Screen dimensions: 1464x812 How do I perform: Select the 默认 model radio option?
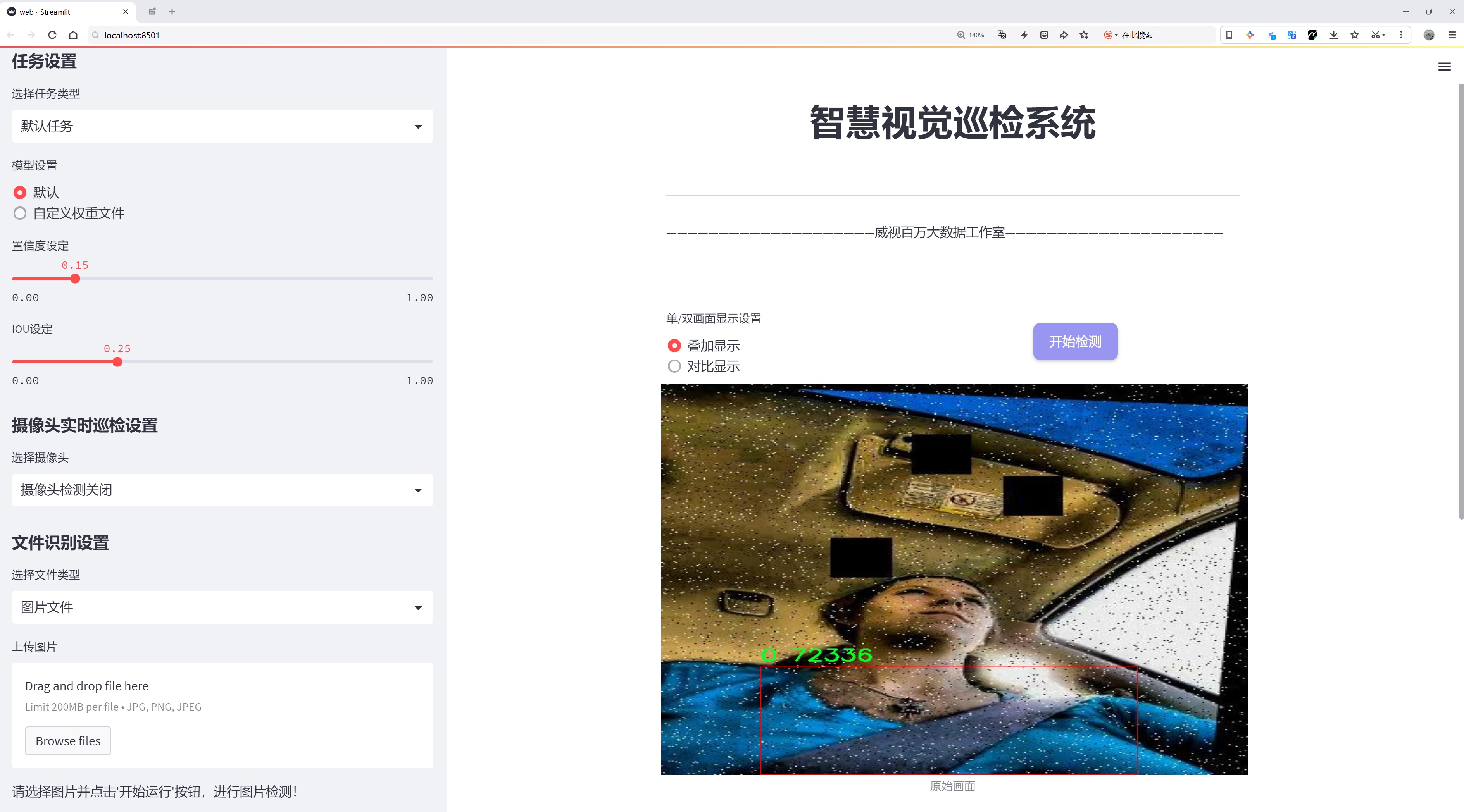(20, 193)
